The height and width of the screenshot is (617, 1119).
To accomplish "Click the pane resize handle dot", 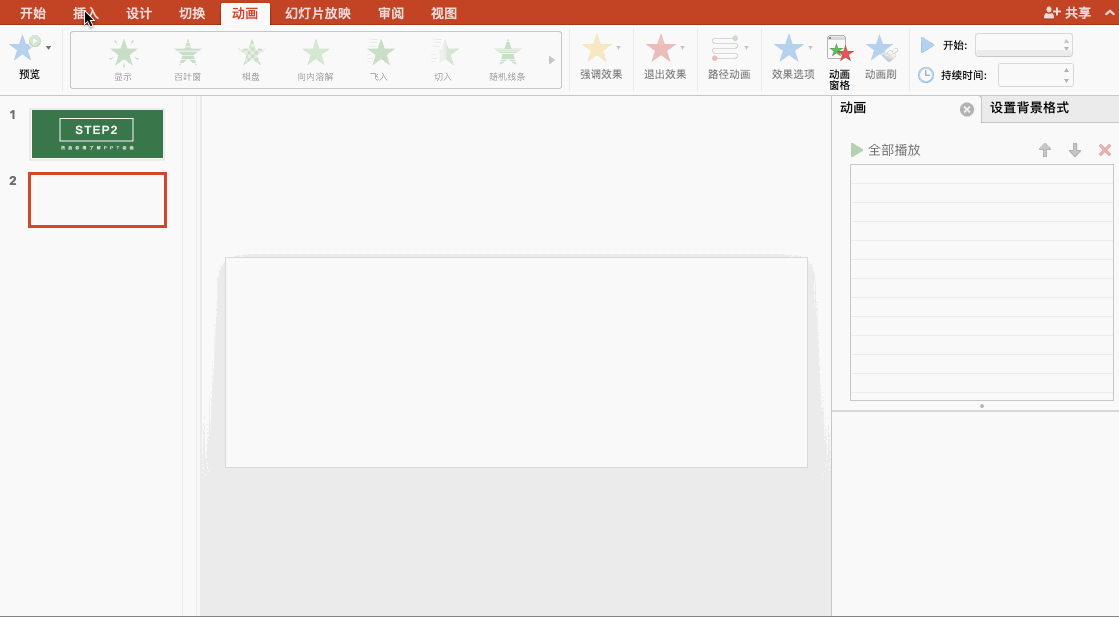I will click(x=982, y=406).
